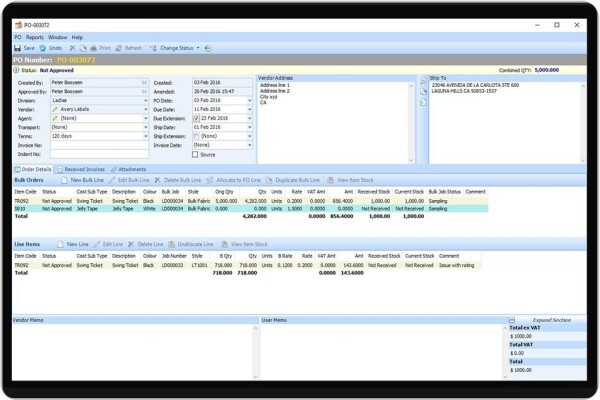
Task: Open the Terms dropdown showing 120 days
Action: tap(145, 136)
